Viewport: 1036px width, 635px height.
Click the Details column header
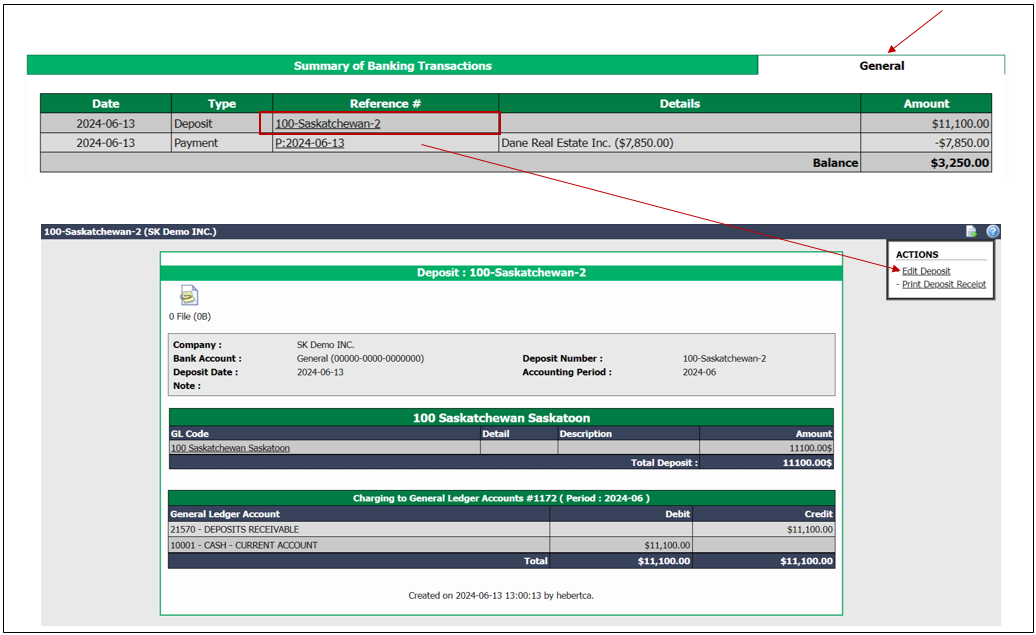[x=679, y=104]
